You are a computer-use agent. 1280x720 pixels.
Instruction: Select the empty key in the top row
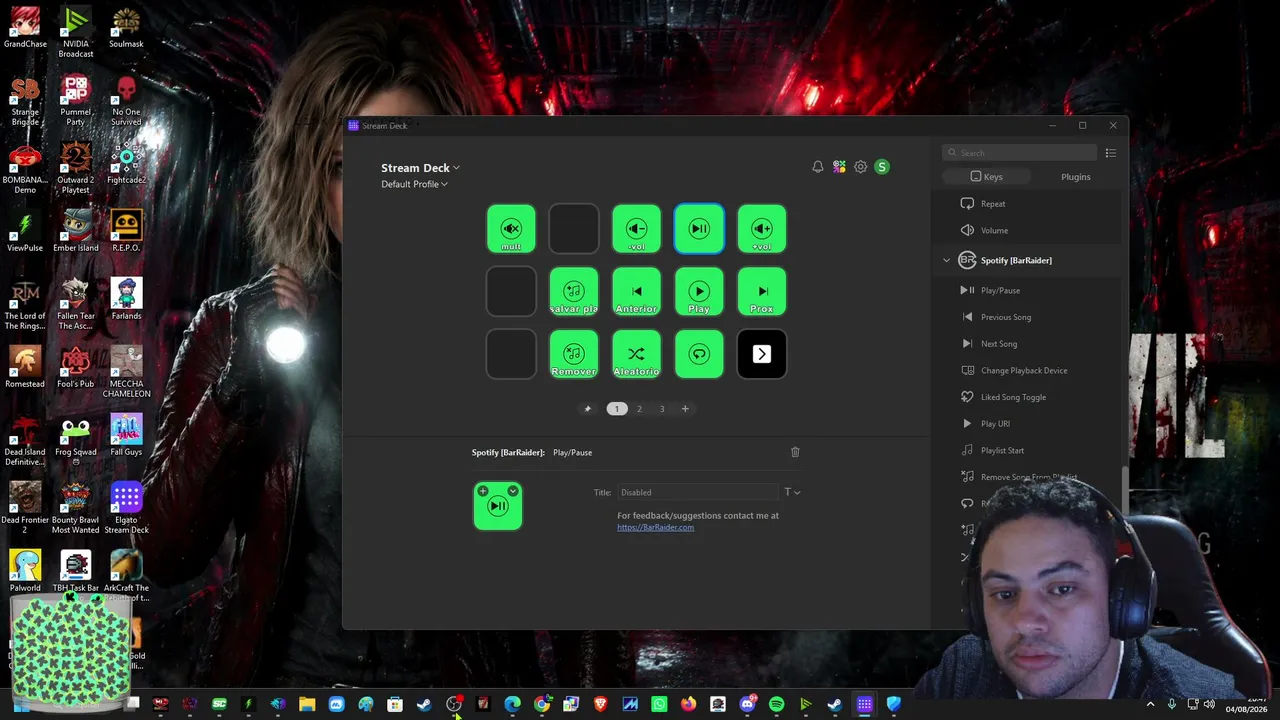[x=574, y=229]
